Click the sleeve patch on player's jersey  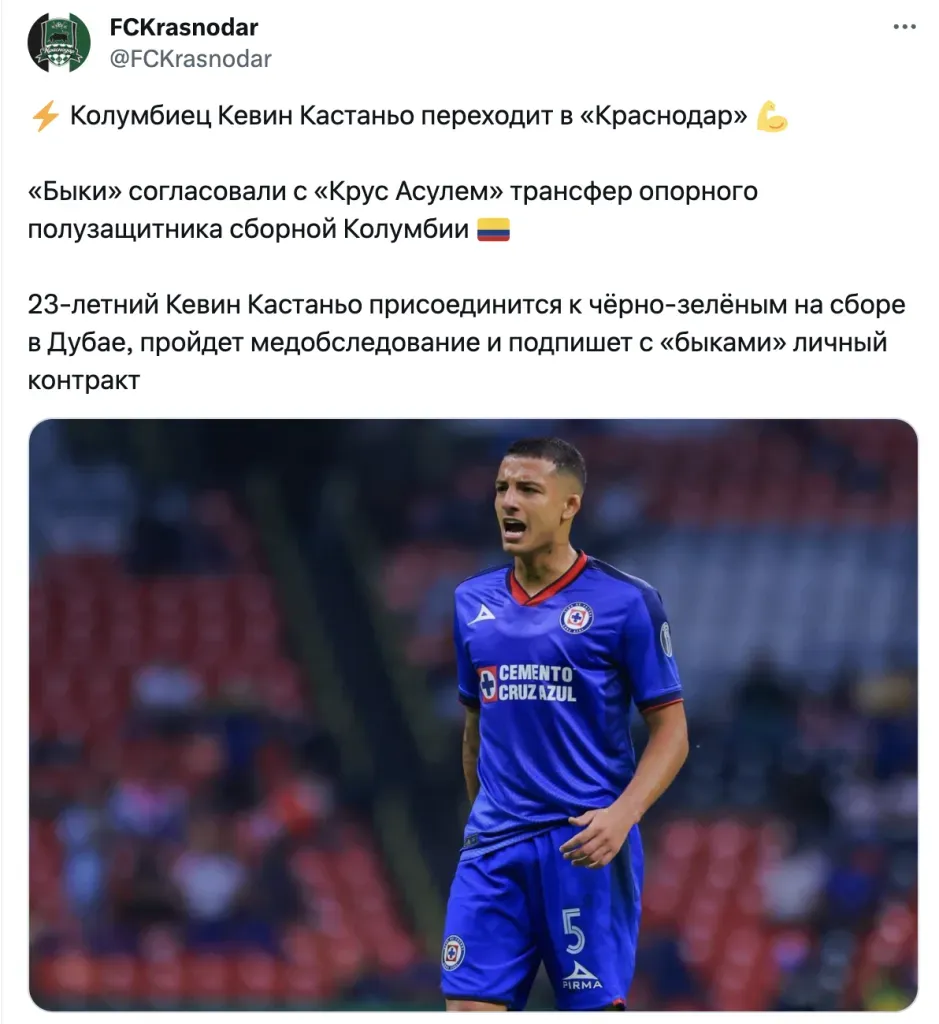coord(666,638)
